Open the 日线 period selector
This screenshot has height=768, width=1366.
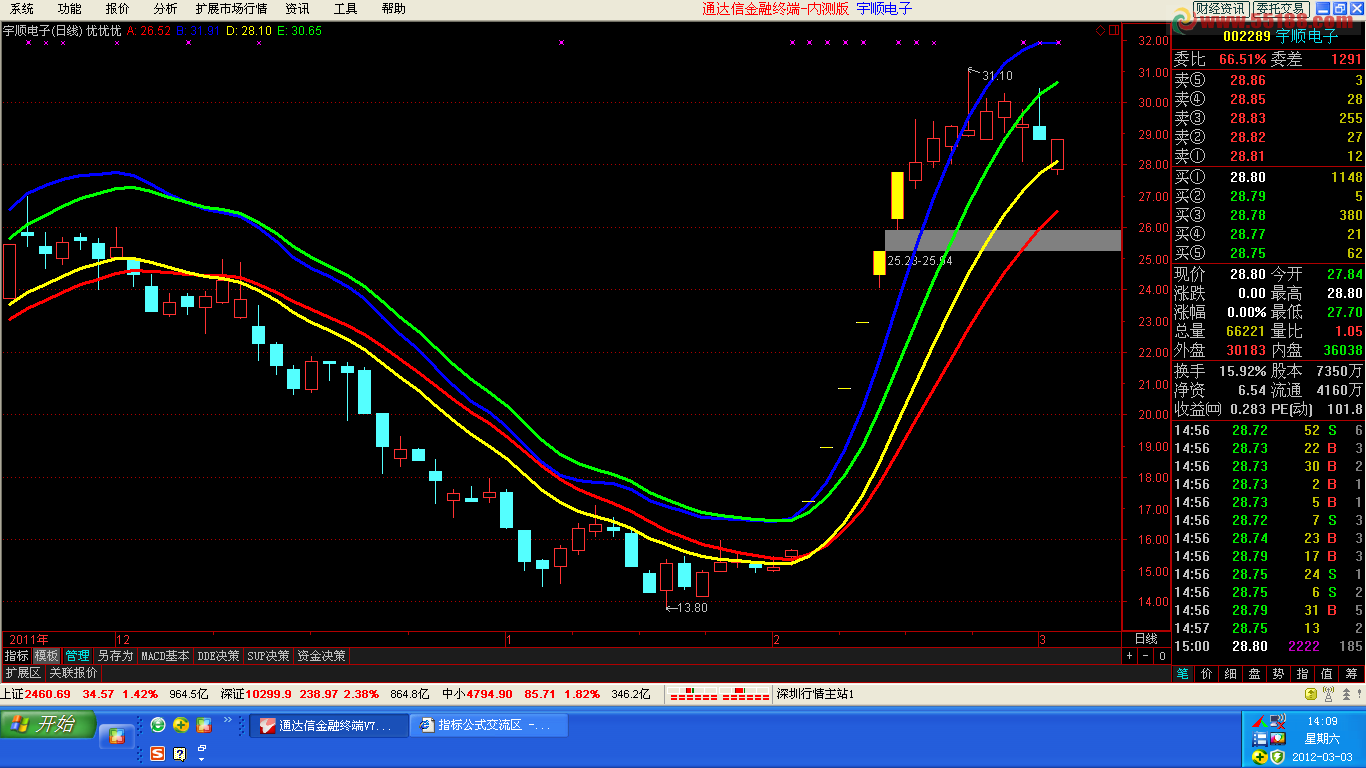[x=1145, y=638]
